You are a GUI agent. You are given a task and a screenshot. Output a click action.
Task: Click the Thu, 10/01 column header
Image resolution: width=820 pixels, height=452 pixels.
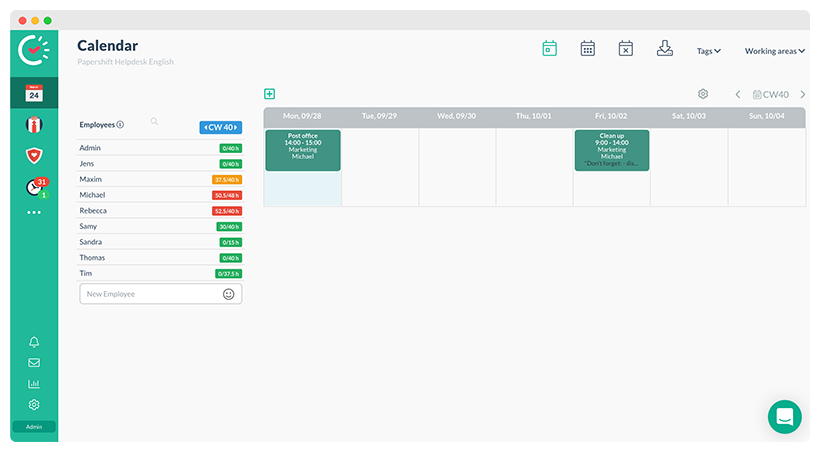[x=534, y=116]
